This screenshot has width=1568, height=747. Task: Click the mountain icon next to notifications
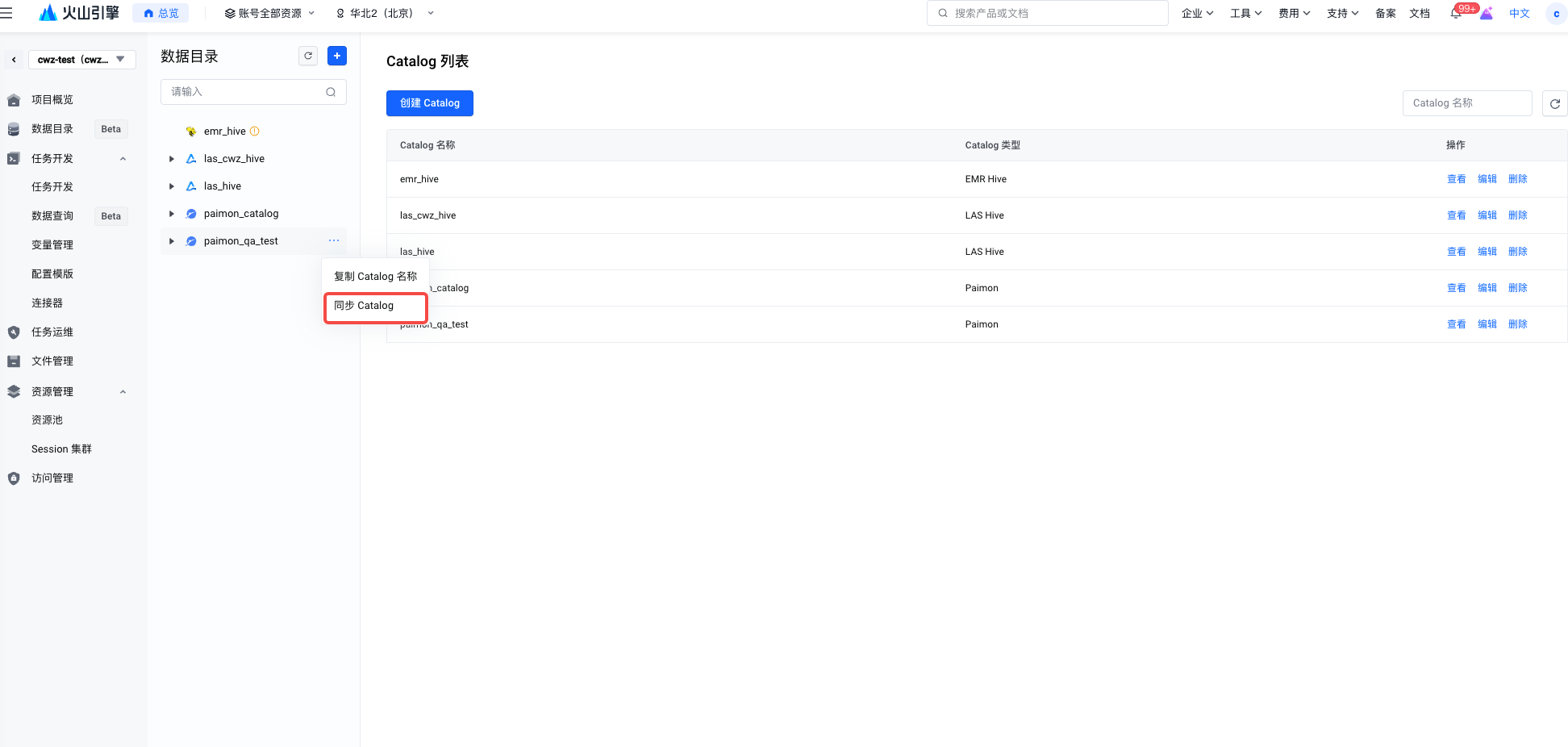tap(1487, 13)
